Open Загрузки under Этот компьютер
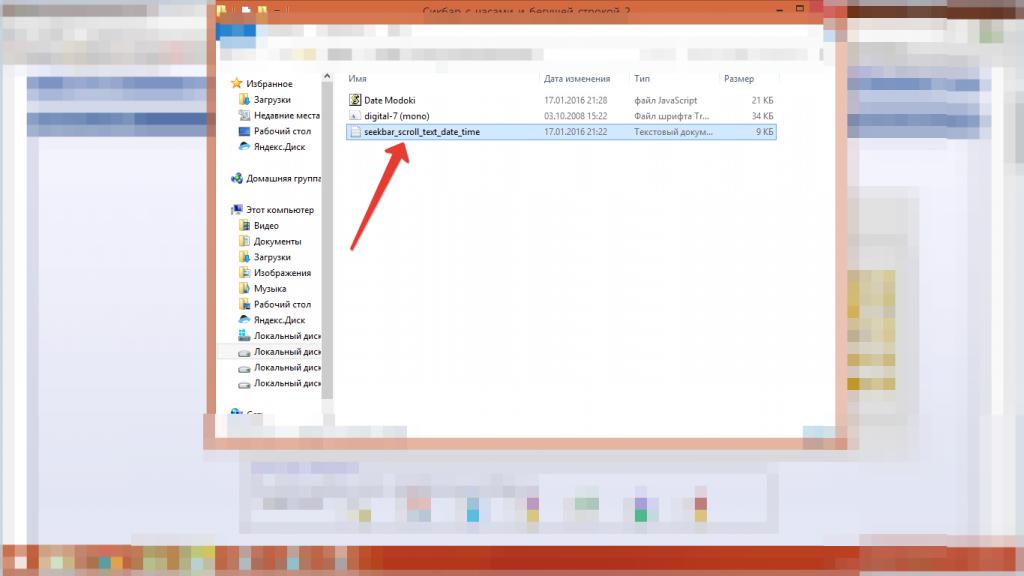Screen dimensions: 1024x576 click(x=271, y=257)
